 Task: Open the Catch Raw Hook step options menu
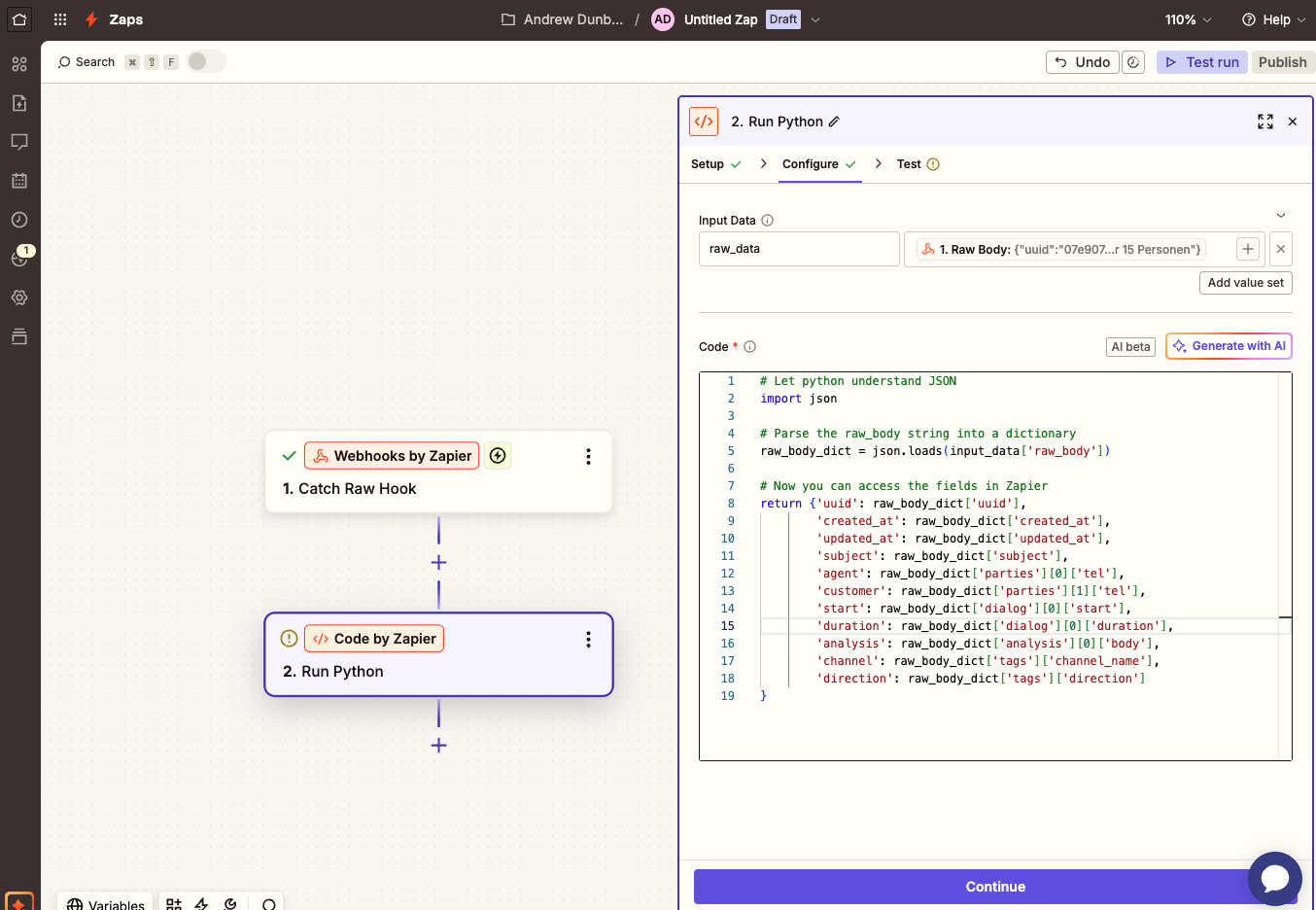[x=588, y=456]
